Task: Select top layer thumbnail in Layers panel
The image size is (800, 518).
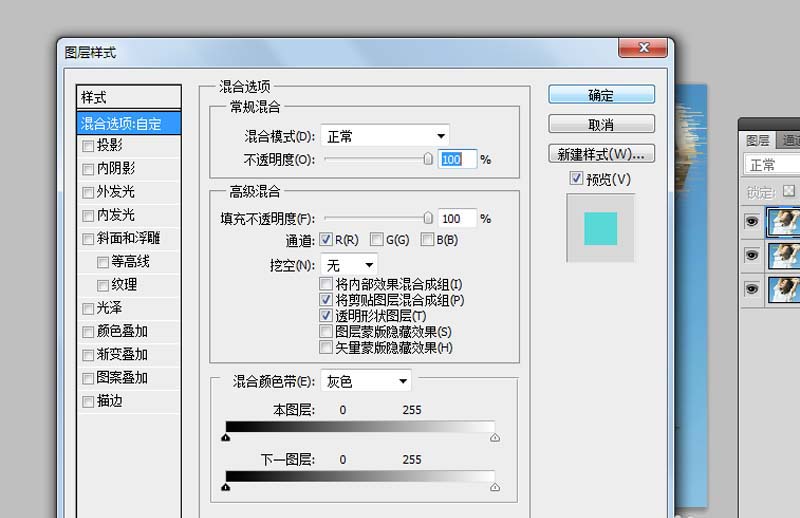Action: tap(784, 221)
